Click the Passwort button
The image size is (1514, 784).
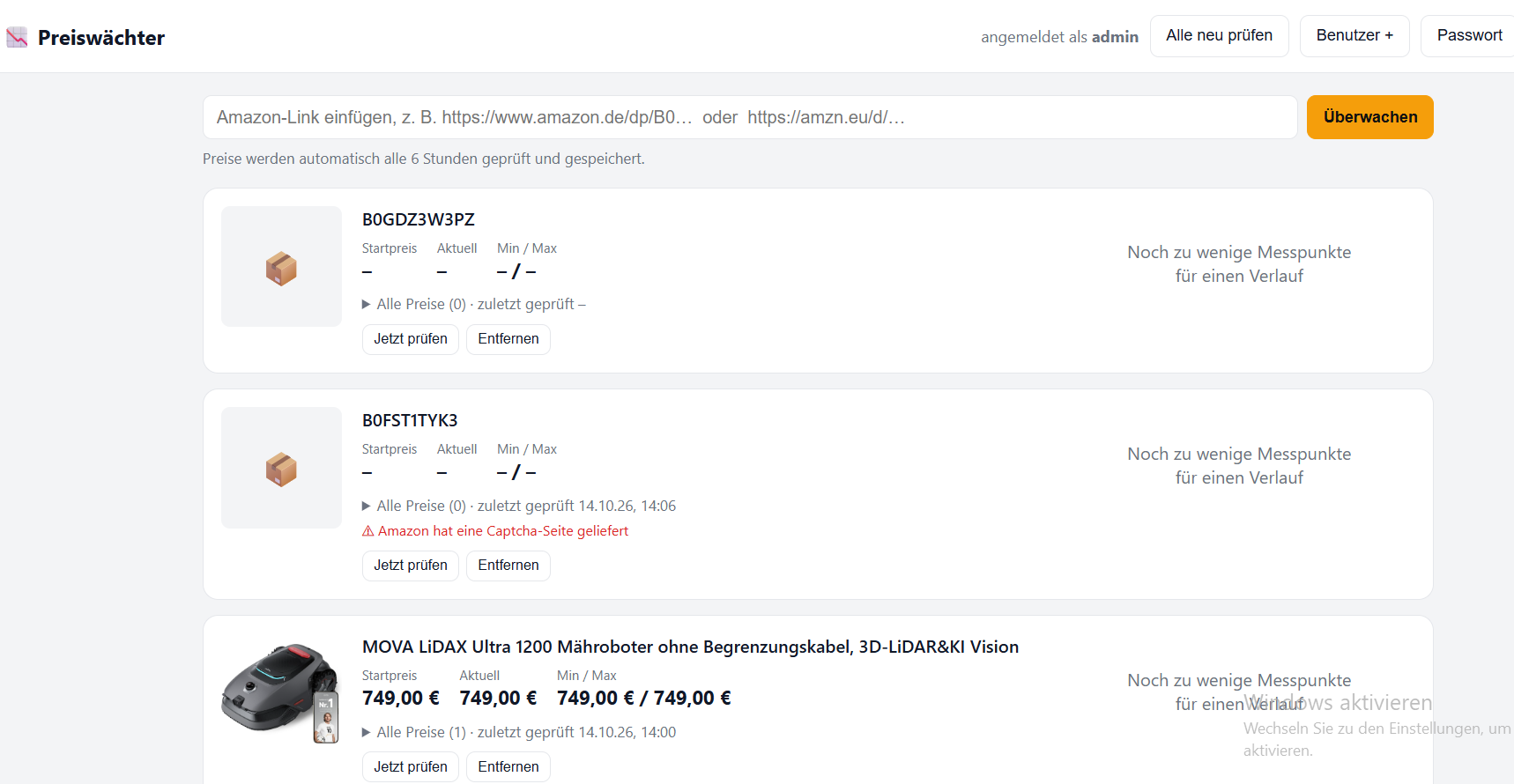pos(1468,36)
